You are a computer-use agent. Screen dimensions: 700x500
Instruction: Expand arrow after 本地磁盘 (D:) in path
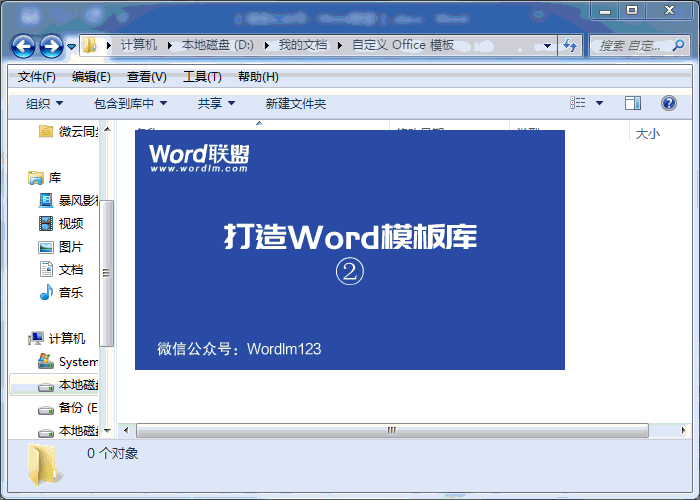click(267, 46)
